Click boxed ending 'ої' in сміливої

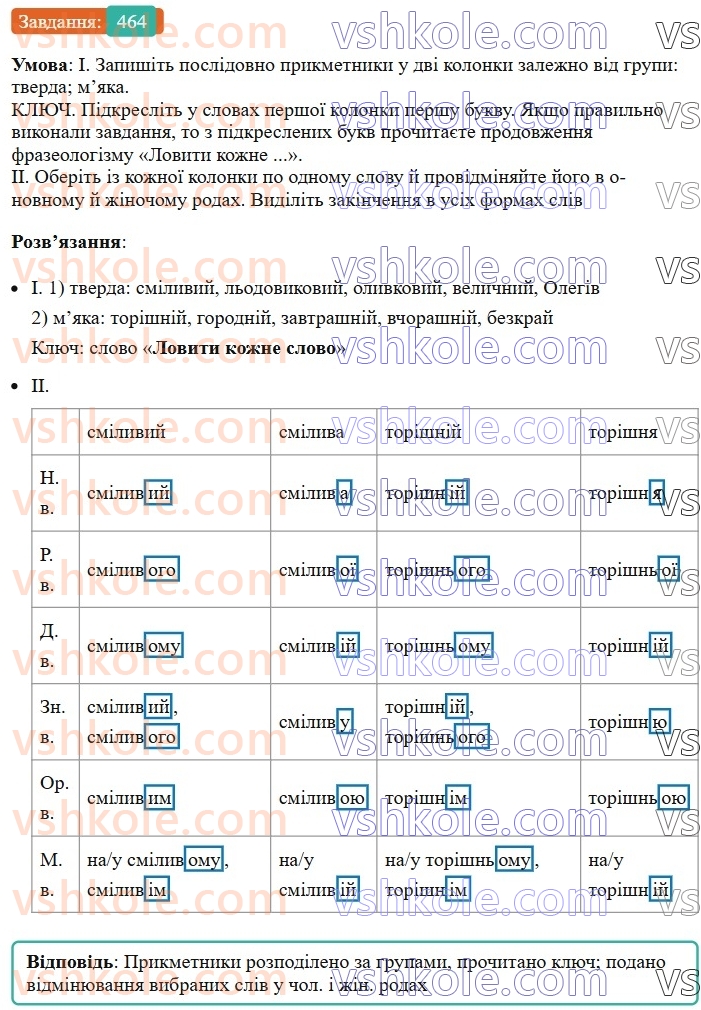pyautogui.click(x=347, y=569)
